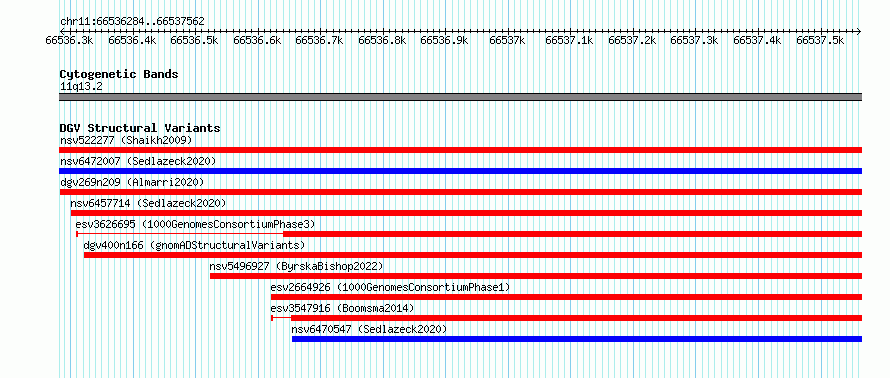Select the red bar for dgv269n209
Image resolution: width=890 pixels, height=378 pixels.
[x=460, y=192]
